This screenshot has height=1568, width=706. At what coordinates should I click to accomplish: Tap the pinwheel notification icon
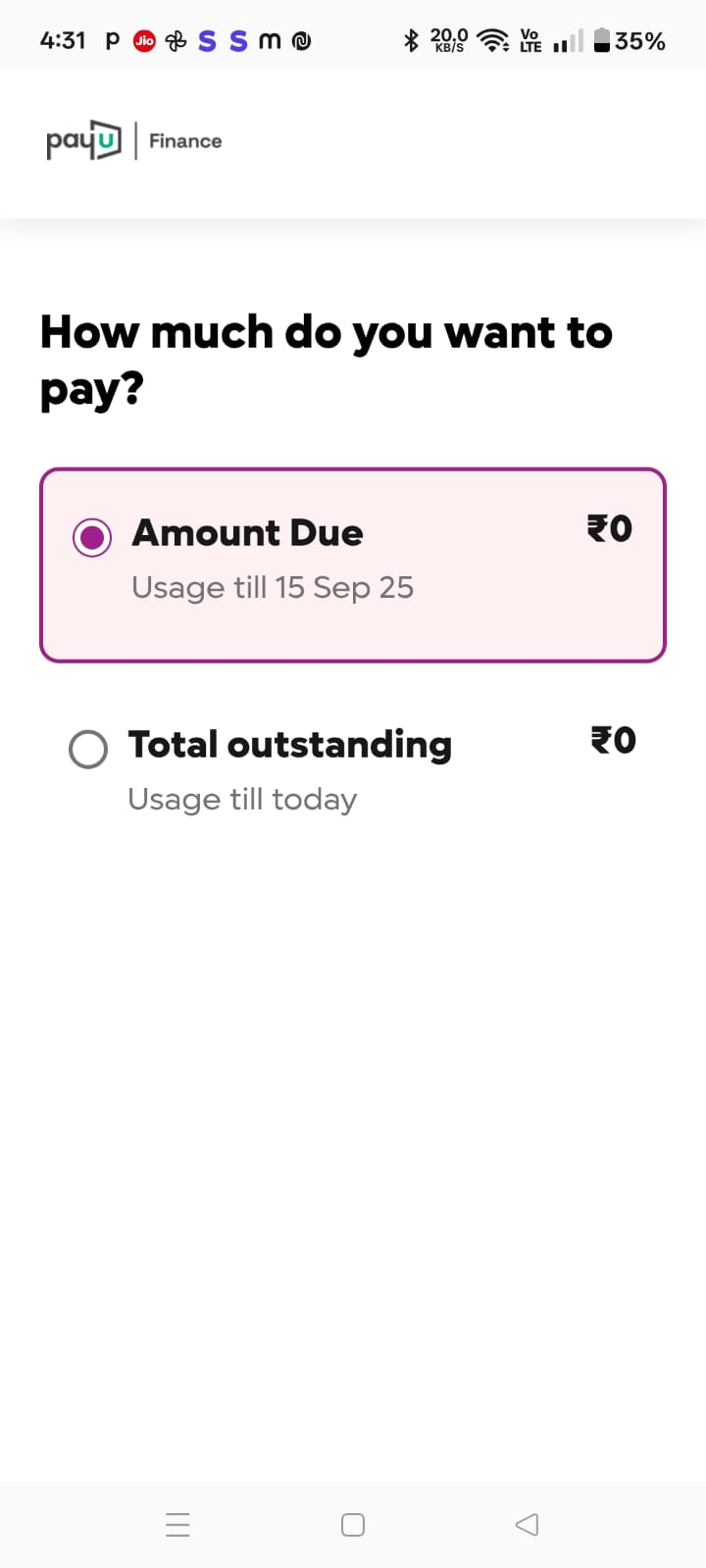click(176, 41)
